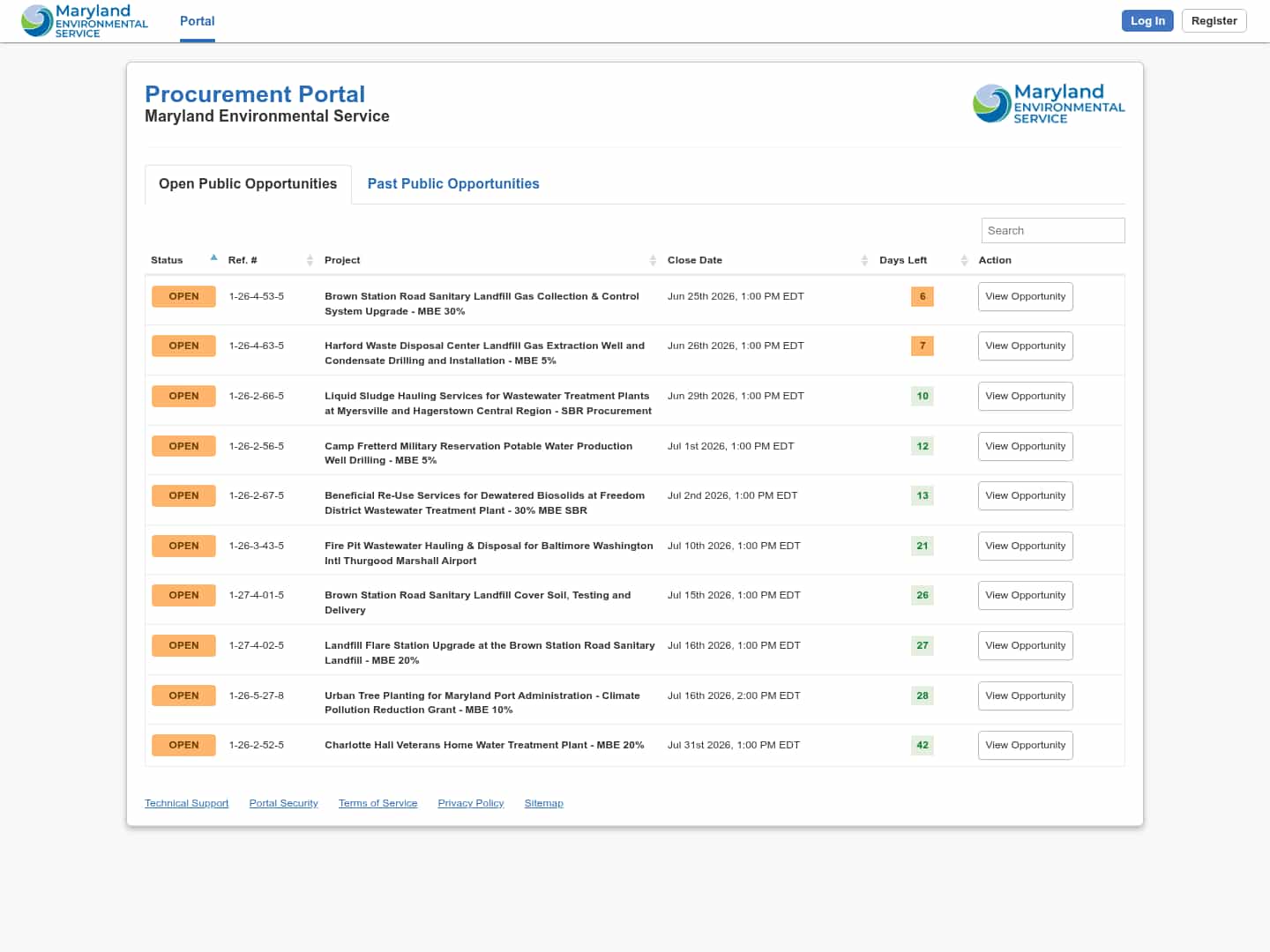The width and height of the screenshot is (1270, 952).
Task: Sort by Days Left column arrows
Action: pos(964,260)
